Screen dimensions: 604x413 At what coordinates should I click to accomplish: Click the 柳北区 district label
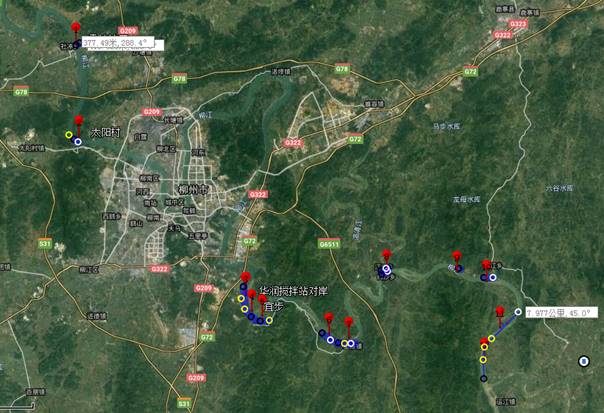(166, 149)
